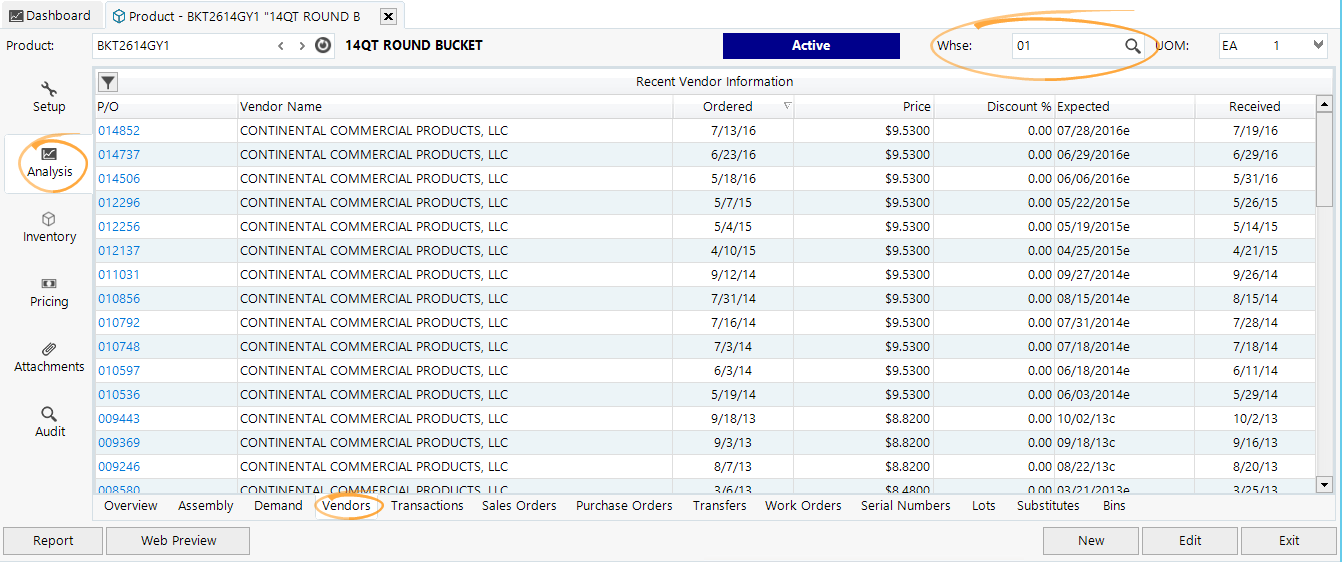Open purchase order 012137
This screenshot has width=1342, height=562.
pyautogui.click(x=119, y=251)
